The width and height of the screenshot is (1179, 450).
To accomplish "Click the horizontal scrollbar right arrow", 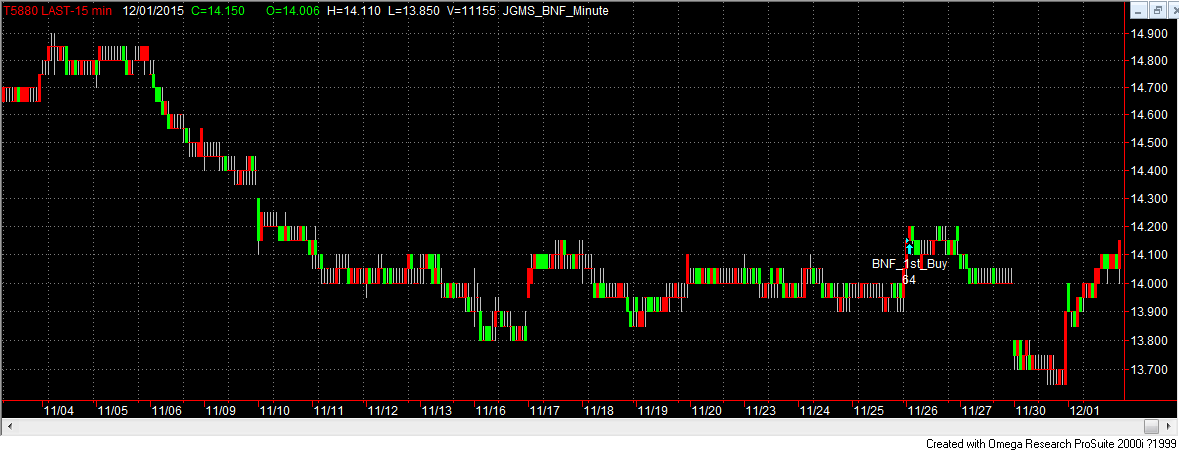I will (1169, 426).
